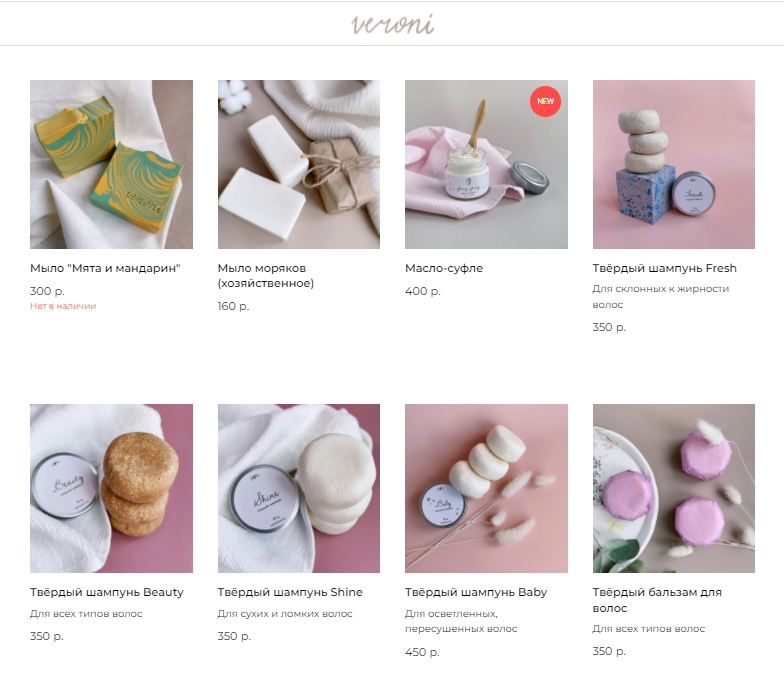Click the Нет в наличии label

tap(63, 306)
